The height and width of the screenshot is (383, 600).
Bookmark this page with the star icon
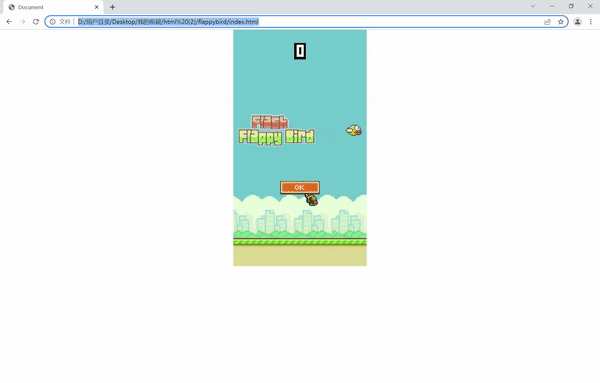pyautogui.click(x=561, y=22)
